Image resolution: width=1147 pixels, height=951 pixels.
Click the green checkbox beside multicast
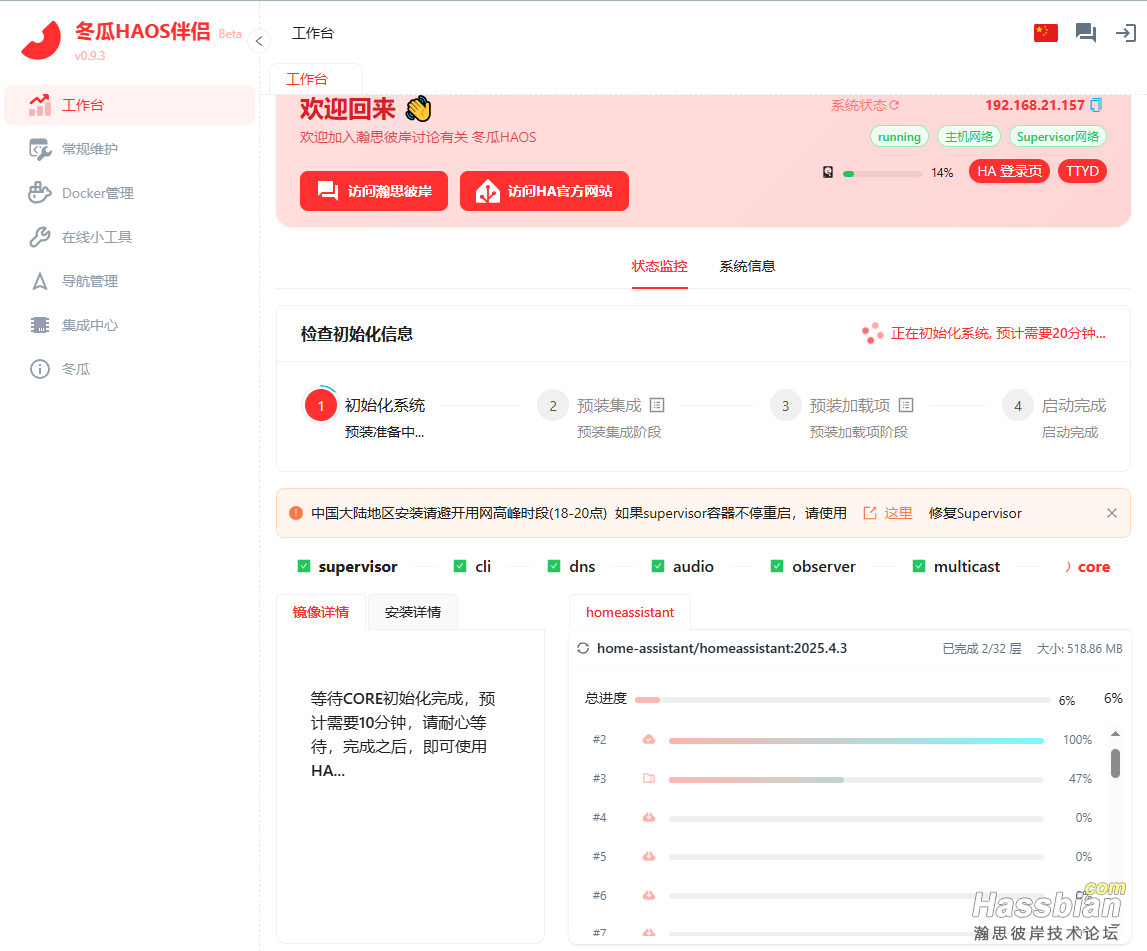tap(919, 566)
